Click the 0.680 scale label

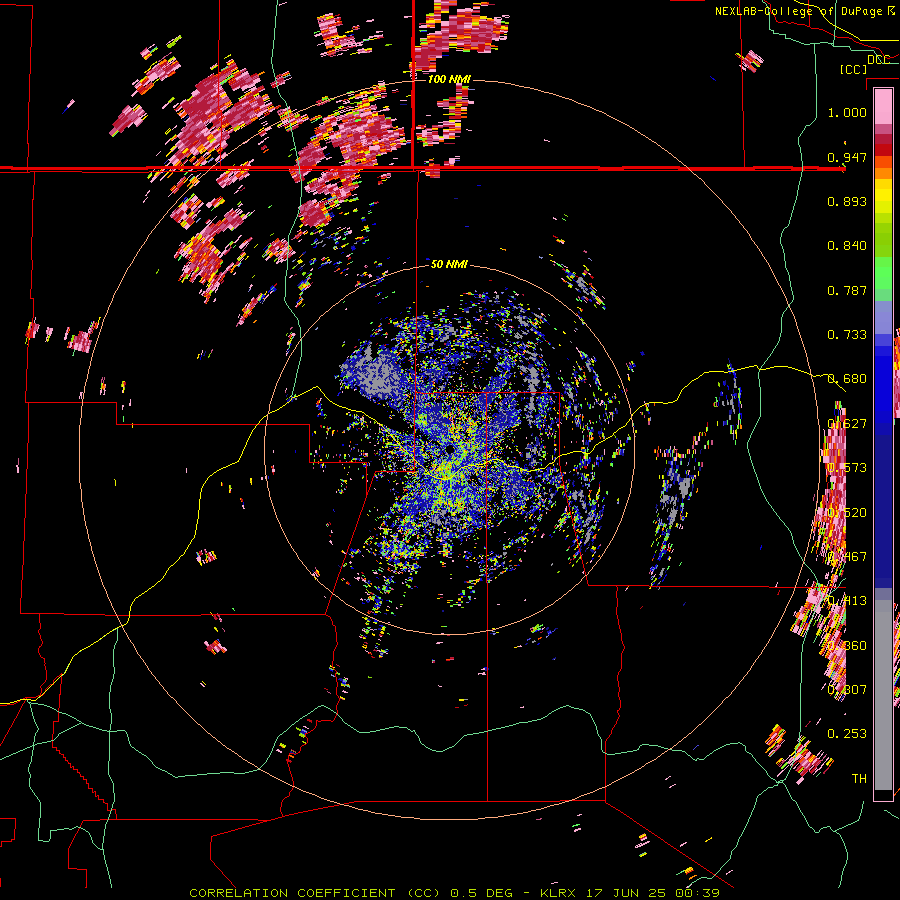tap(847, 379)
